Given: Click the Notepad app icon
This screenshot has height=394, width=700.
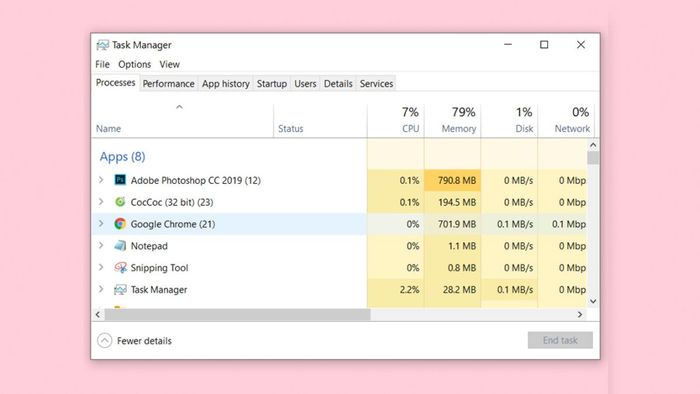Looking at the screenshot, I should pos(120,245).
